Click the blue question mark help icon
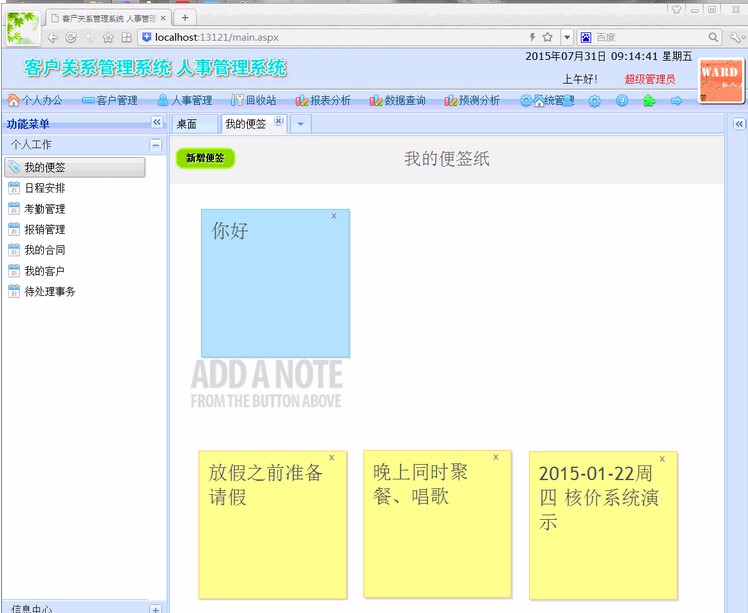 pyautogui.click(x=622, y=101)
